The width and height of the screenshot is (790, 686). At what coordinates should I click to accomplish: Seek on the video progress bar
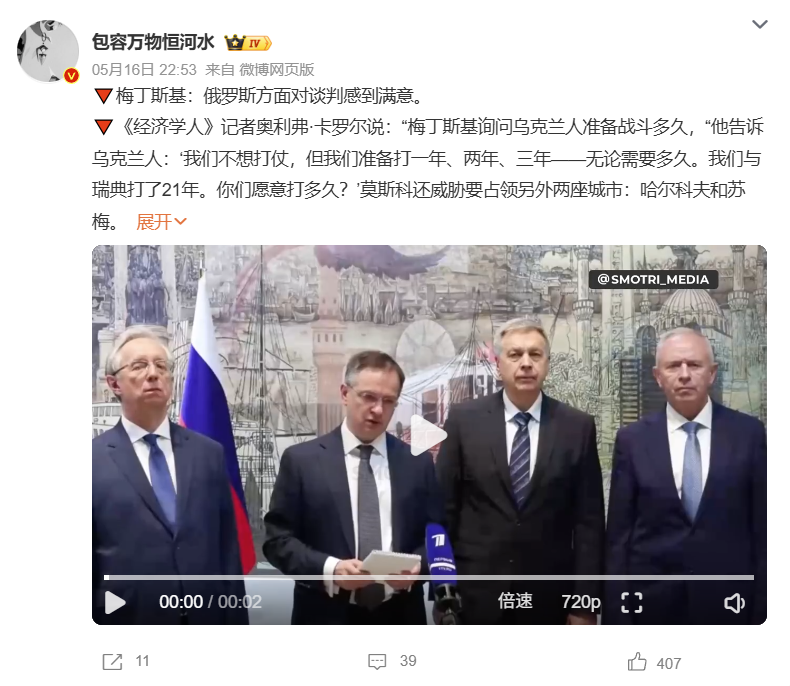[x=429, y=577]
